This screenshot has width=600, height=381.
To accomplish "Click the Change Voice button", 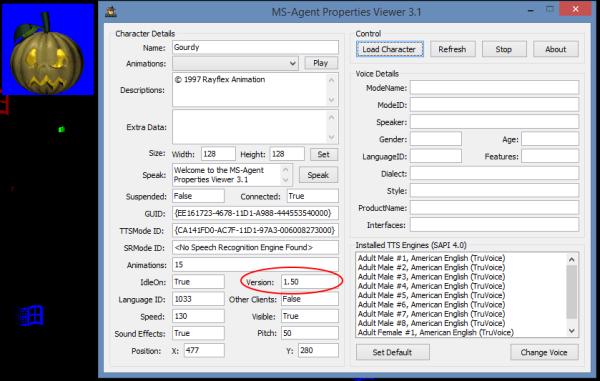I will [544, 352].
